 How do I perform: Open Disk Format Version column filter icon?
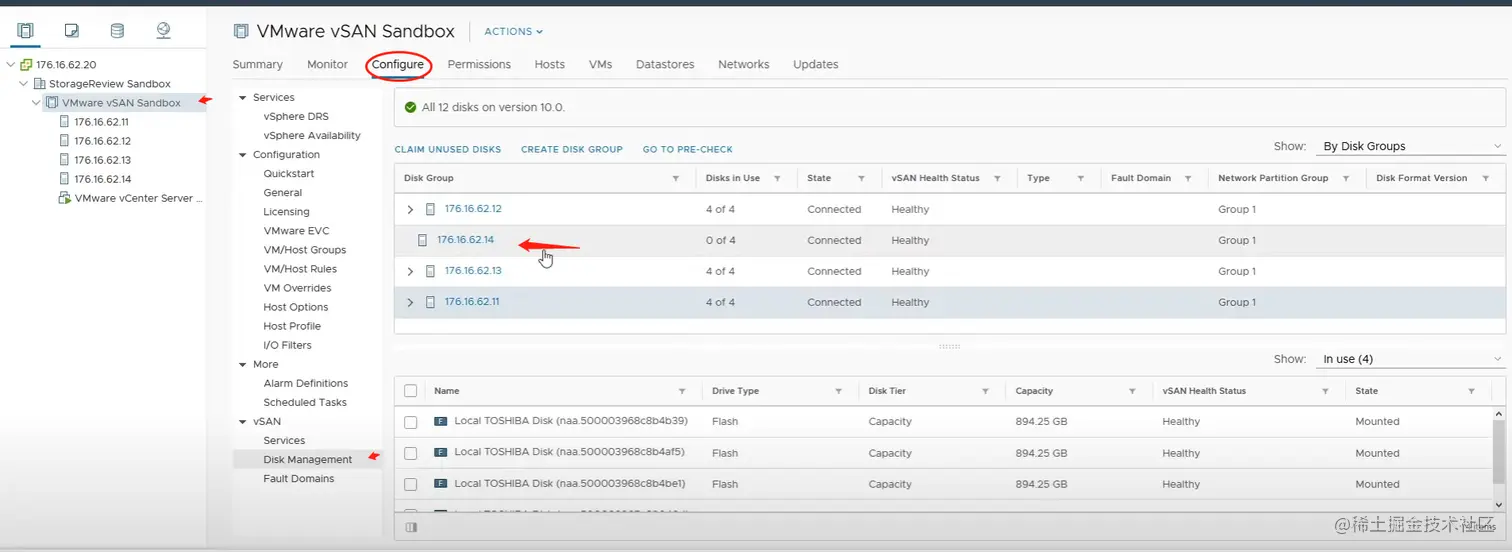[x=1487, y=178]
